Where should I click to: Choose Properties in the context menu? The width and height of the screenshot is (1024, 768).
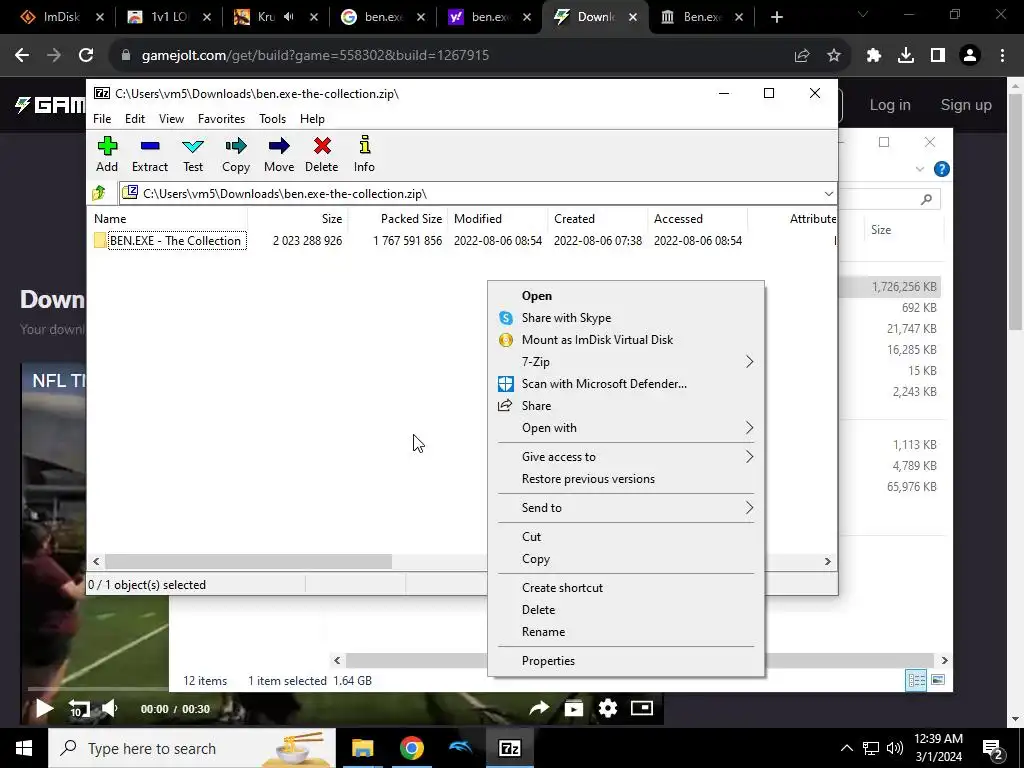[x=626, y=661]
